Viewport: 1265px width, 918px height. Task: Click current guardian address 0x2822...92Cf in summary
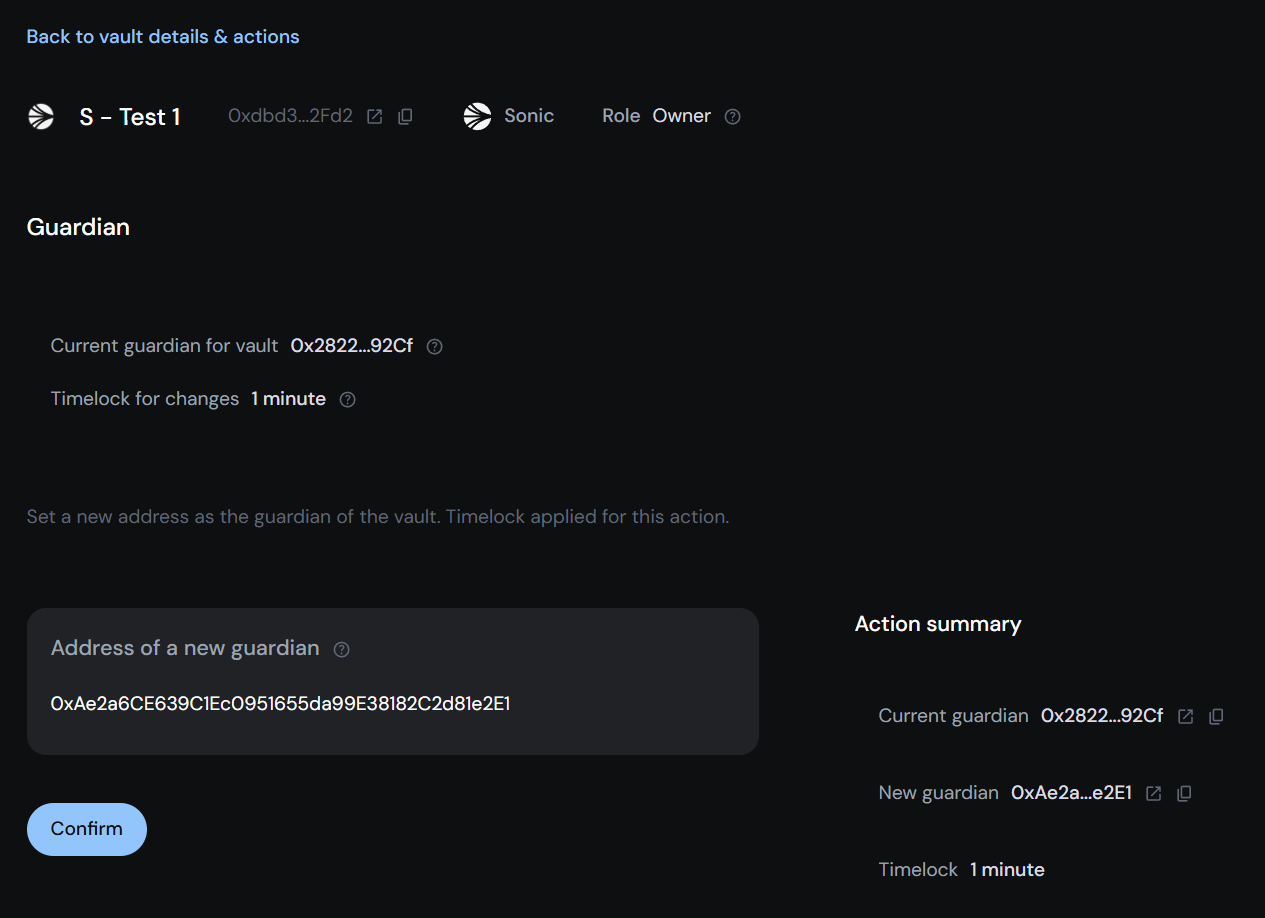tap(1102, 716)
